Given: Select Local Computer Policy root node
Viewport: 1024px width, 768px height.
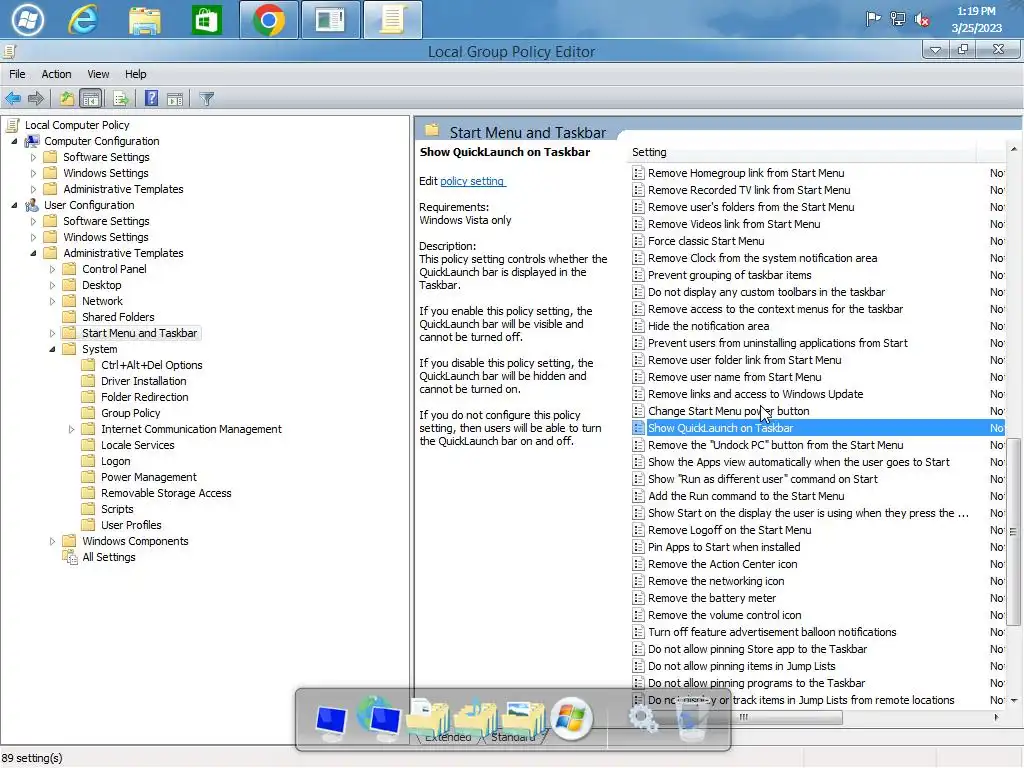Looking at the screenshot, I should 77,125.
